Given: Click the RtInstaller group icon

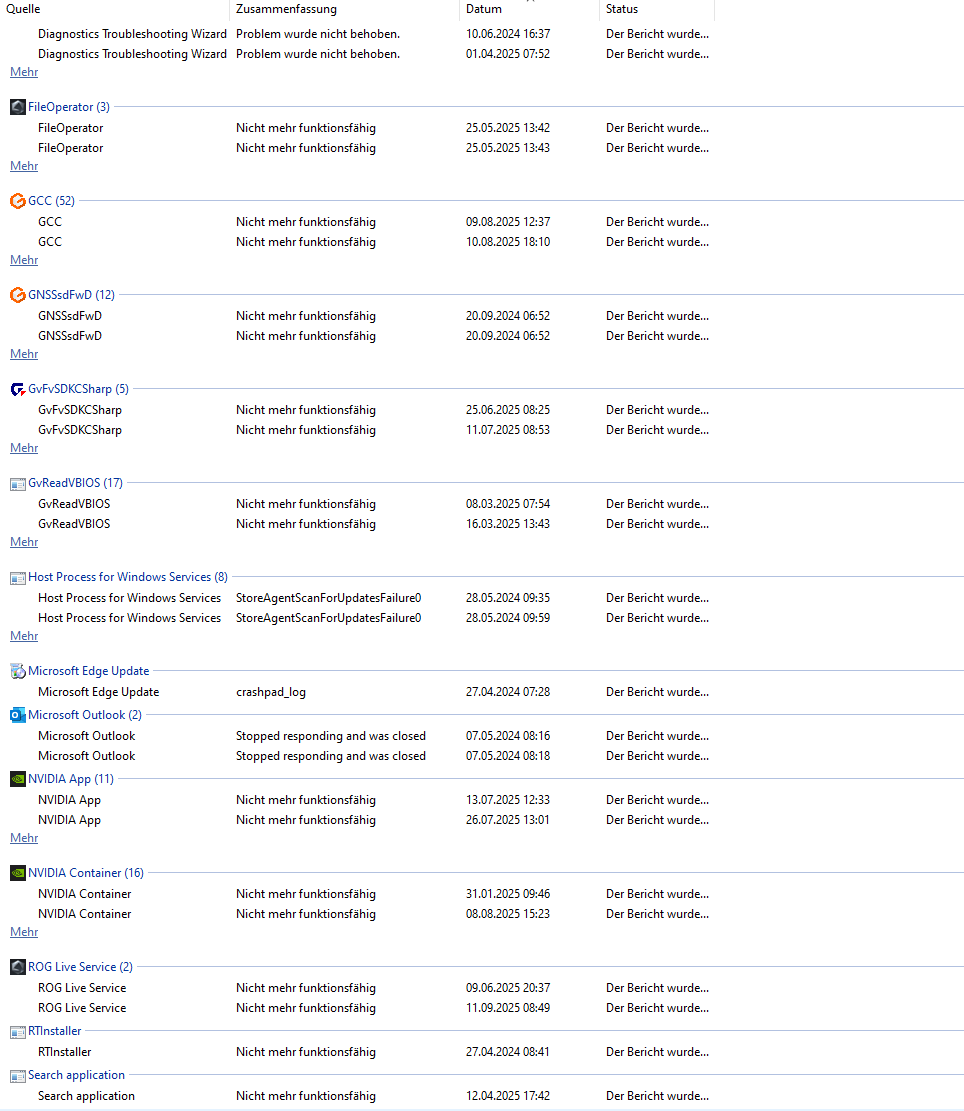Looking at the screenshot, I should [18, 1032].
